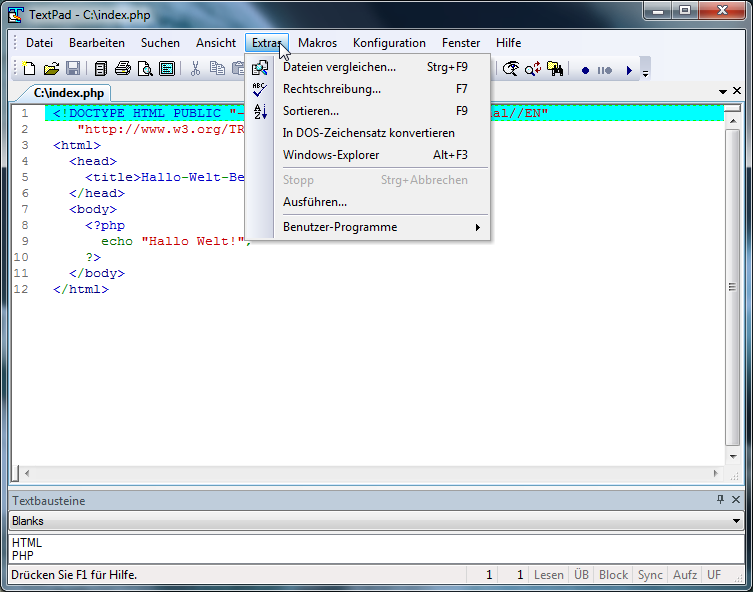Close the open Extras menu
The height and width of the screenshot is (592, 753).
click(x=267, y=43)
